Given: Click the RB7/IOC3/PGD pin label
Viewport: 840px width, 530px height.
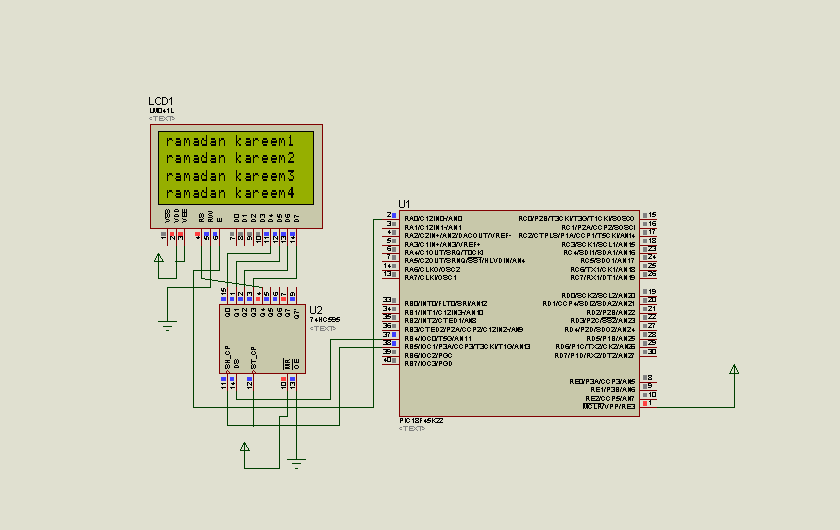Looking at the screenshot, I should pyautogui.click(x=429, y=363).
